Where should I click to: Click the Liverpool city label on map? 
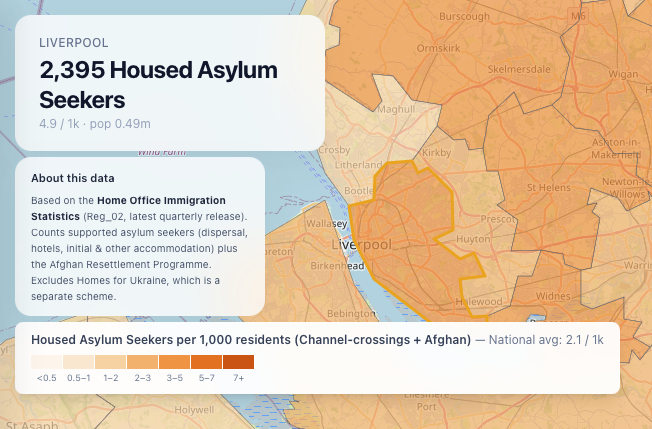click(361, 245)
